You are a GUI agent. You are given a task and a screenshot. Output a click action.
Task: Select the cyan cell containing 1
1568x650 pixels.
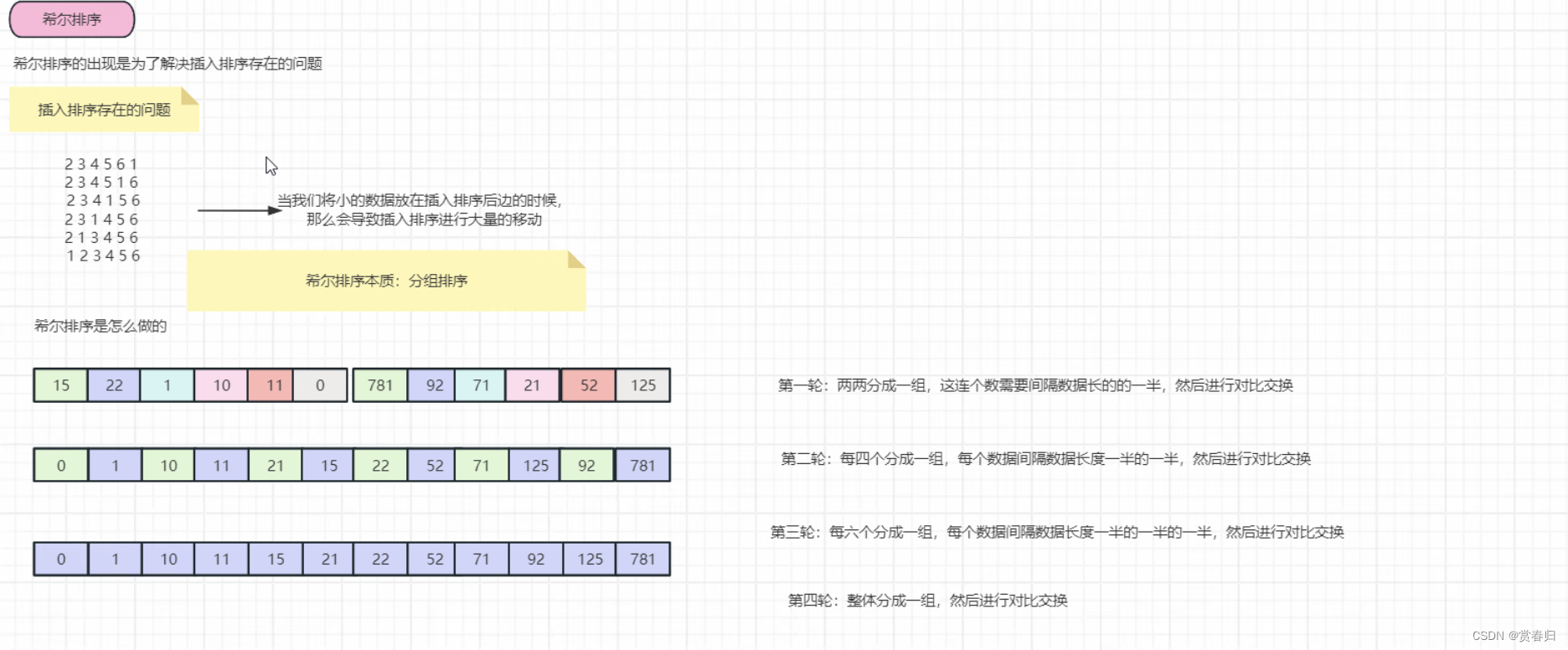168,385
